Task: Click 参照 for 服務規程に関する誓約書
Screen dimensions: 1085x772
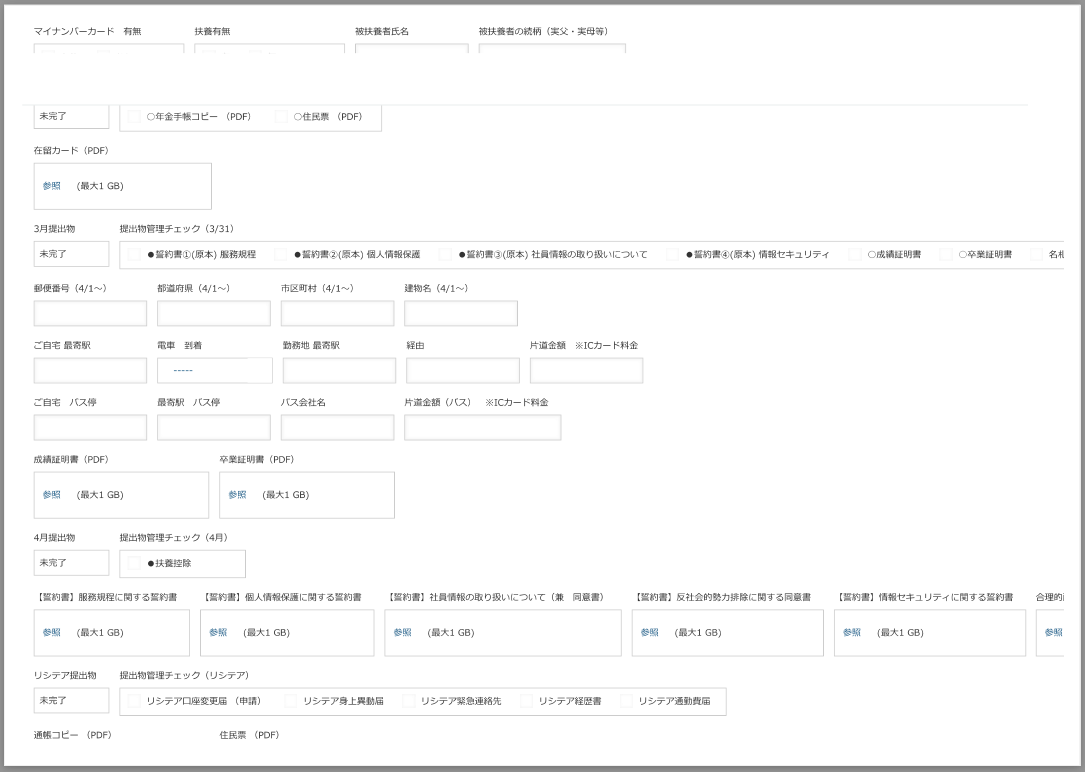Action: [52, 632]
